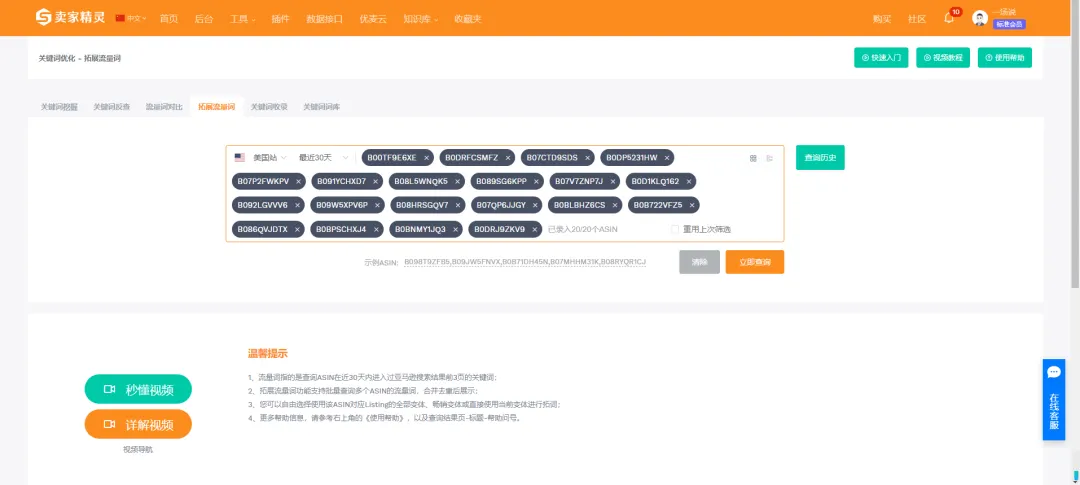Enable 重用上次筛选 checkbox

click(675, 229)
